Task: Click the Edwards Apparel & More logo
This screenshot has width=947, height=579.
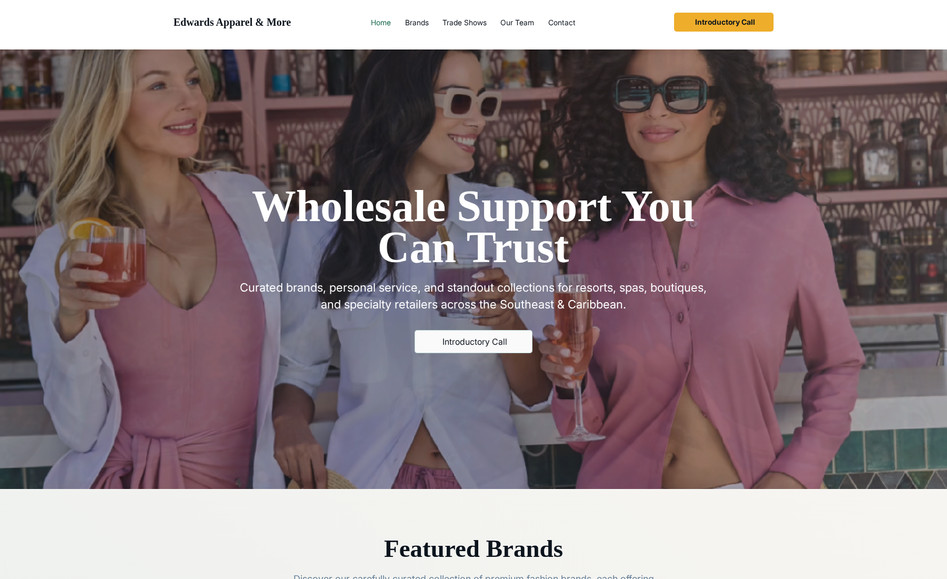Action: click(x=232, y=22)
